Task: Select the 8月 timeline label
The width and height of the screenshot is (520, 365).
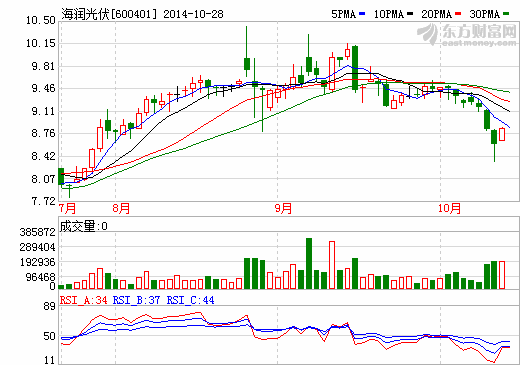Action: click(x=121, y=208)
